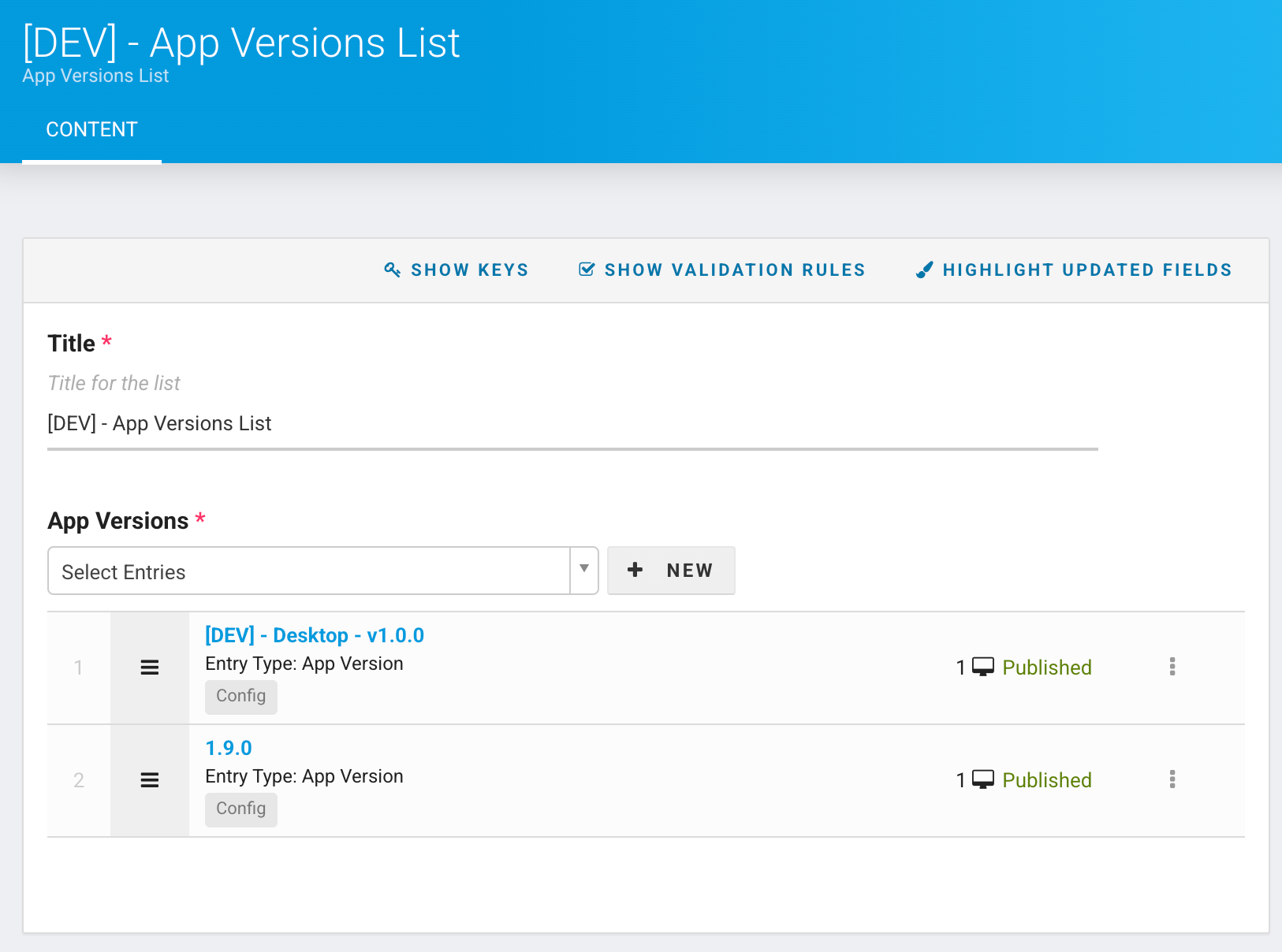Open the three-dot menu for Desktop v1.0.0
The height and width of the screenshot is (952, 1282).
click(1172, 667)
